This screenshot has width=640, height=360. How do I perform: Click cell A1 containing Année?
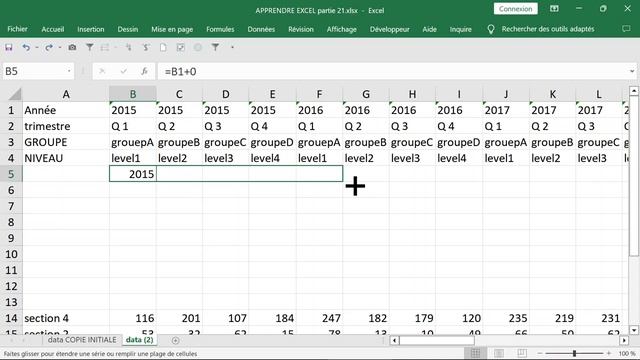66,110
